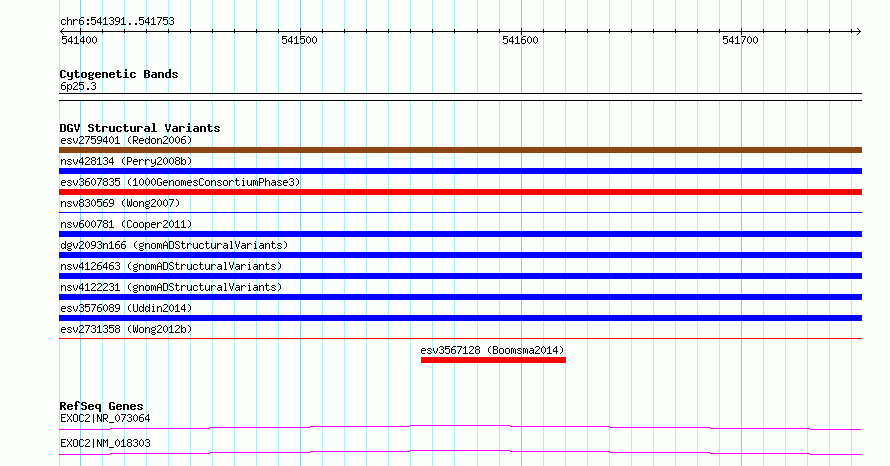Click the 541700 ruler position label

(740, 40)
